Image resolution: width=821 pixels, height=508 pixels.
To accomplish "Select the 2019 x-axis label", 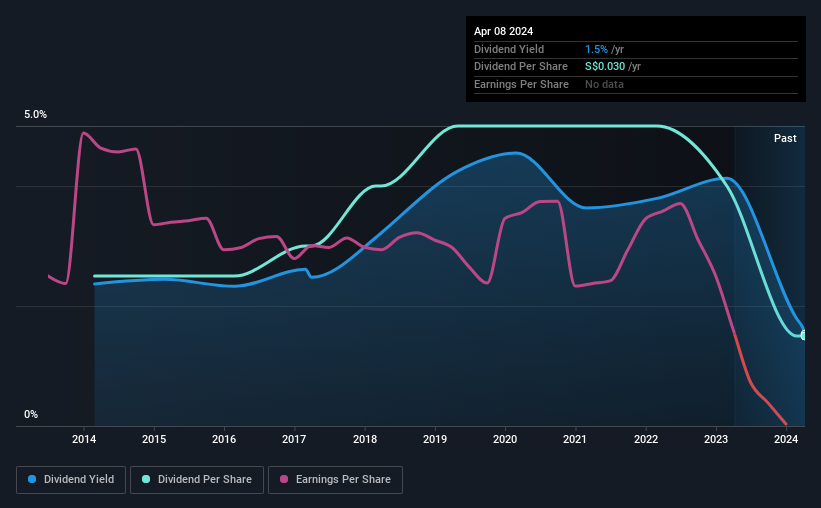I will click(435, 439).
